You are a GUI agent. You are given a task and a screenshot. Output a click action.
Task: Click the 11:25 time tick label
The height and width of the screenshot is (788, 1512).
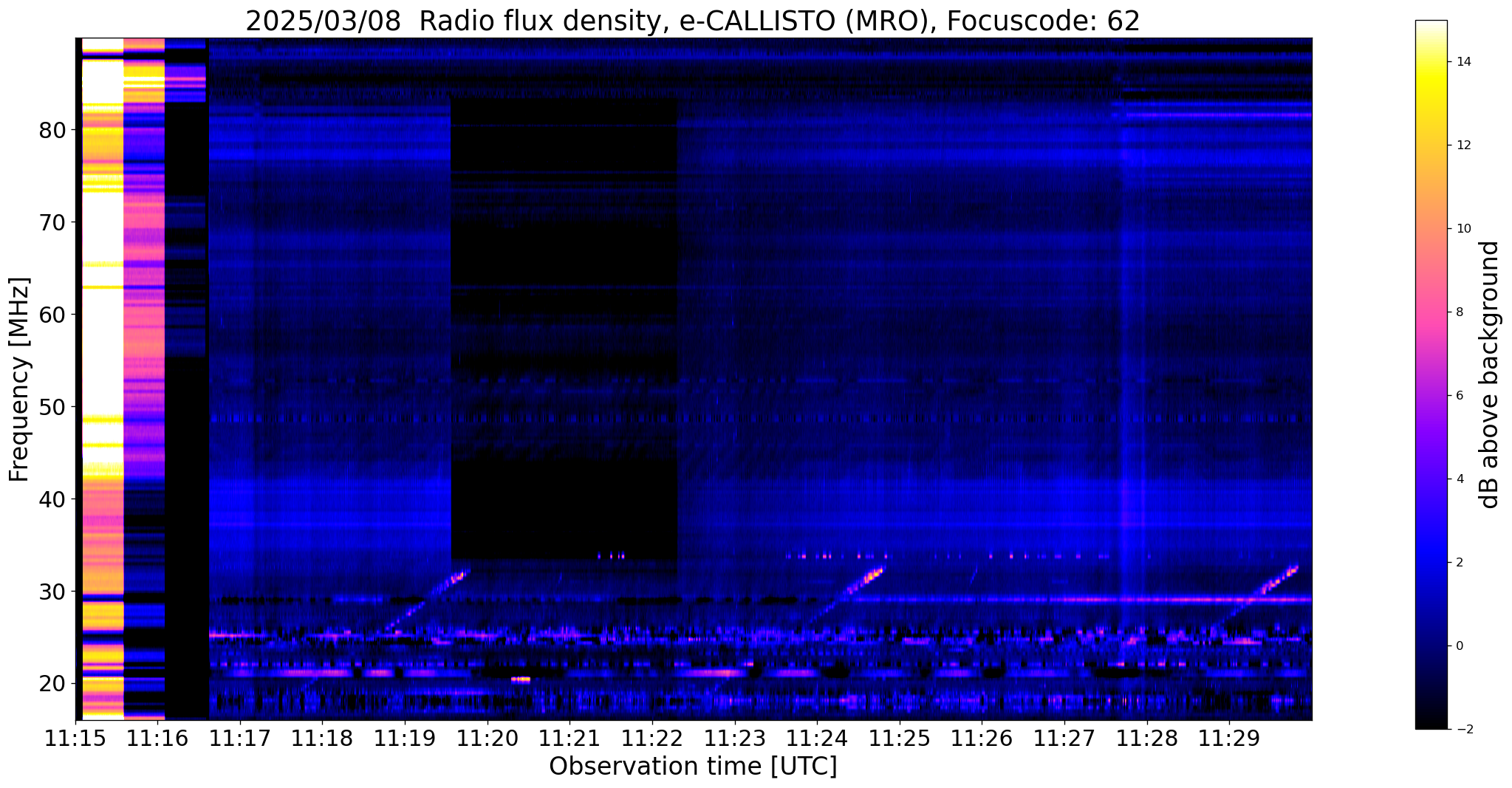pos(900,739)
